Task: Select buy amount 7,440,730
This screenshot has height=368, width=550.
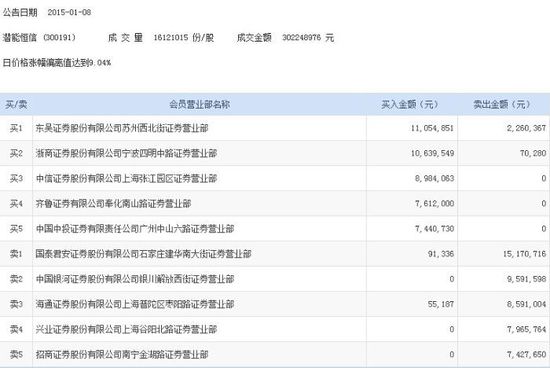Action: (434, 229)
